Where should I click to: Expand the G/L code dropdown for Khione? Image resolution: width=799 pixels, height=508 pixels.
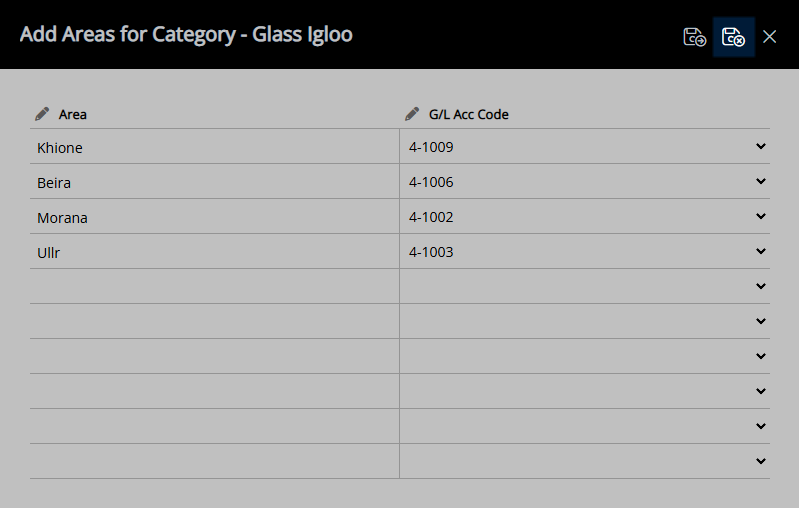click(x=760, y=146)
